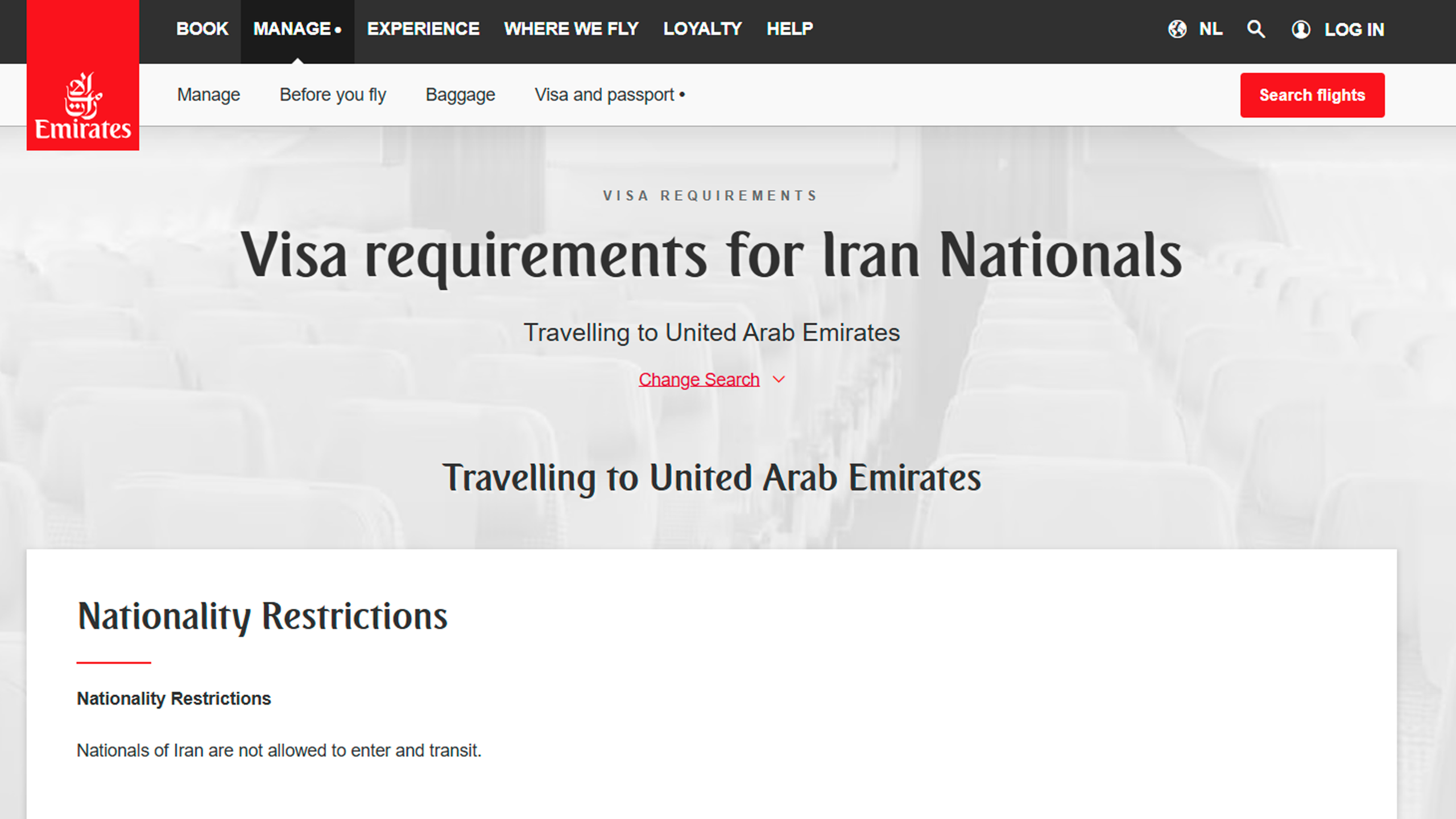Go to Before you fly tab

[333, 94]
